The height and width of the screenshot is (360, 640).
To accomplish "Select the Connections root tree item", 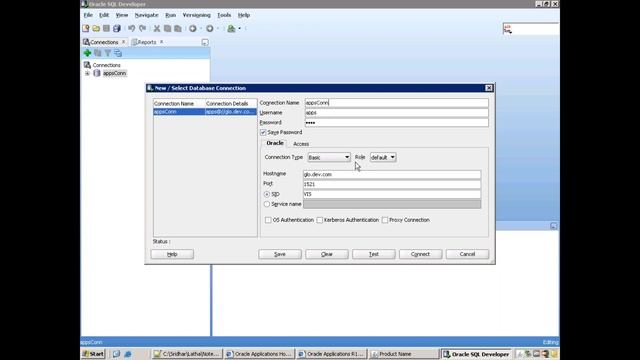I will 106,65.
